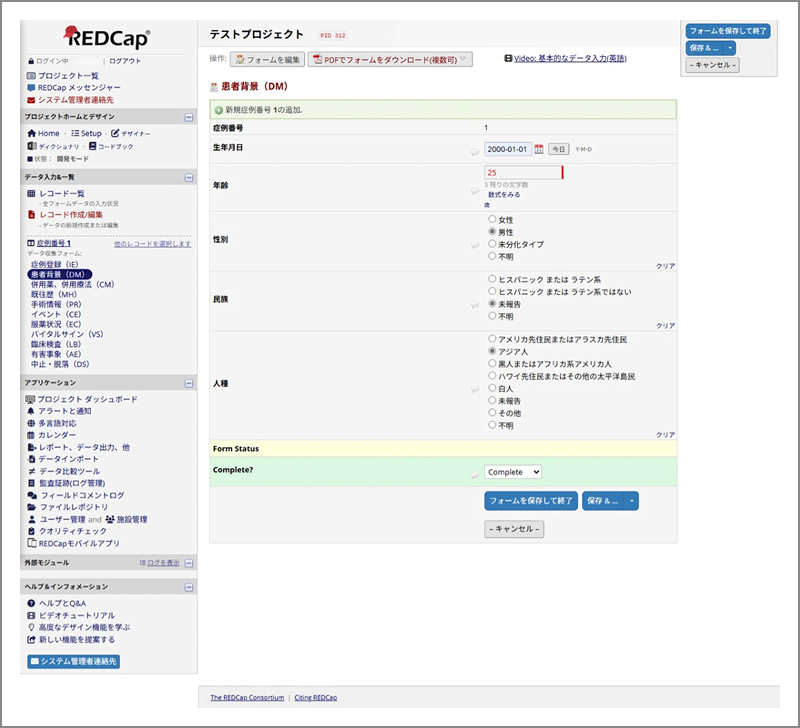The height and width of the screenshot is (728, 800).
Task: Open the バイタルサイン（VS） form
Action: click(67, 334)
